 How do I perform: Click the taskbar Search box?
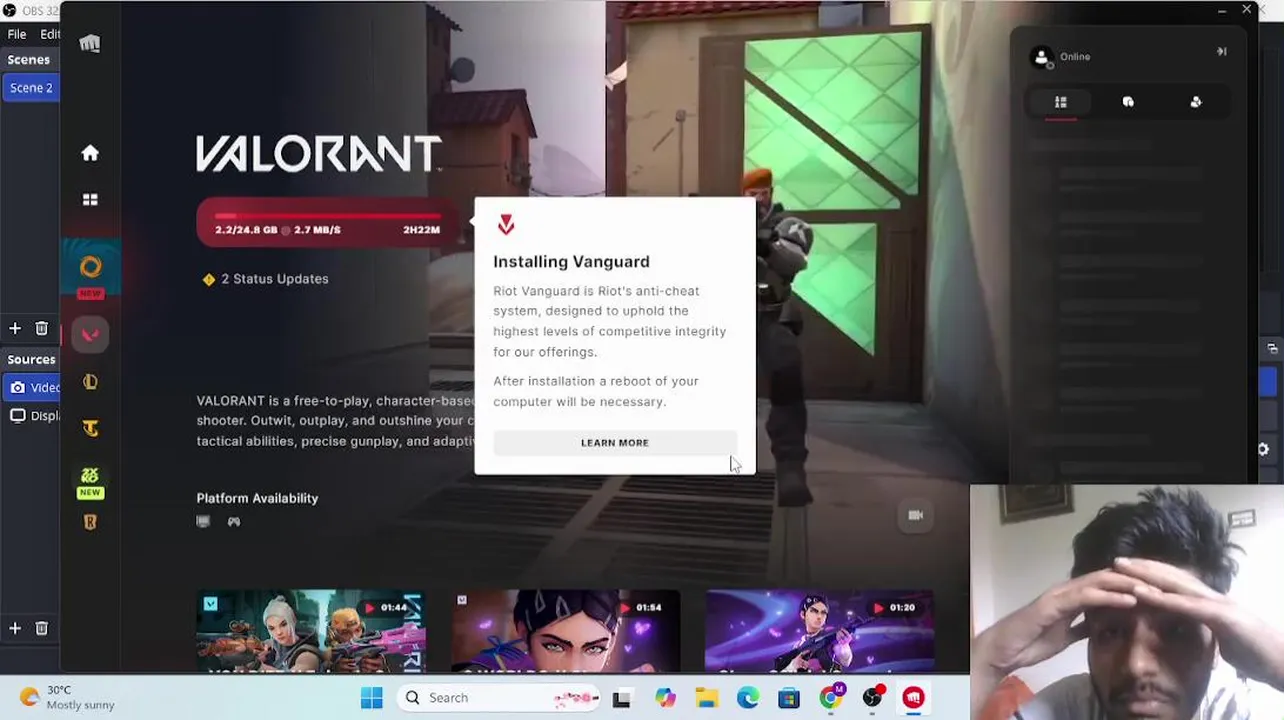(500, 698)
